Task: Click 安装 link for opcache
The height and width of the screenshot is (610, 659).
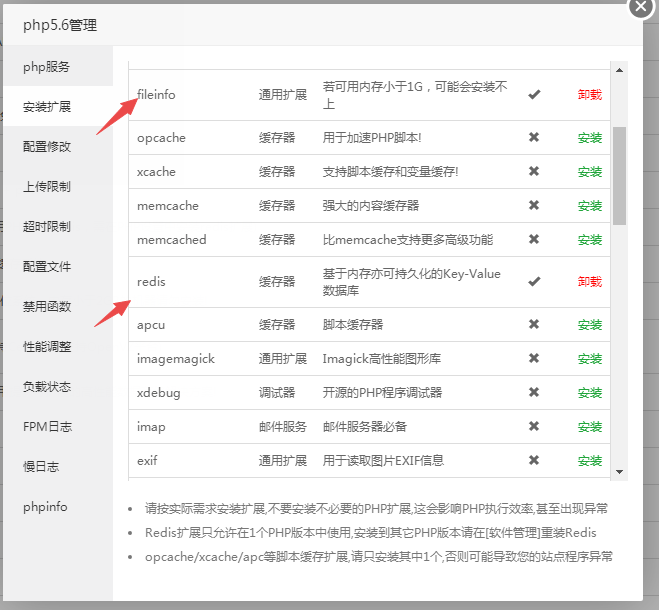Action: click(590, 138)
